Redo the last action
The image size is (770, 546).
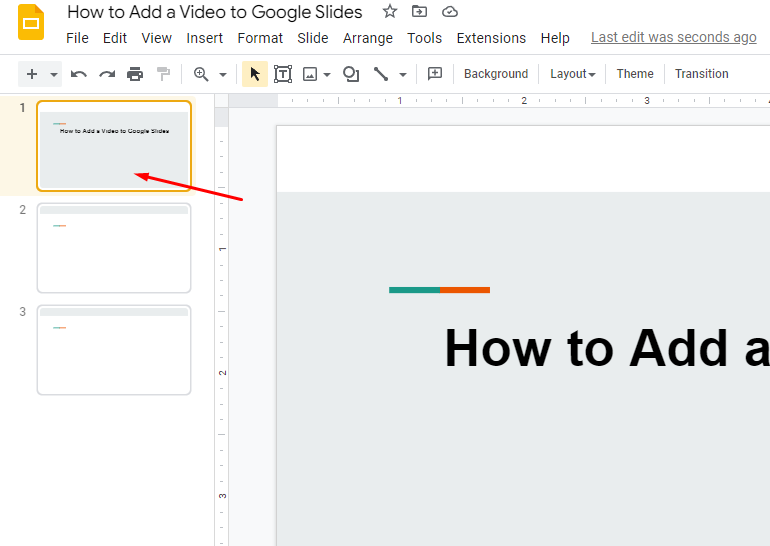click(107, 74)
